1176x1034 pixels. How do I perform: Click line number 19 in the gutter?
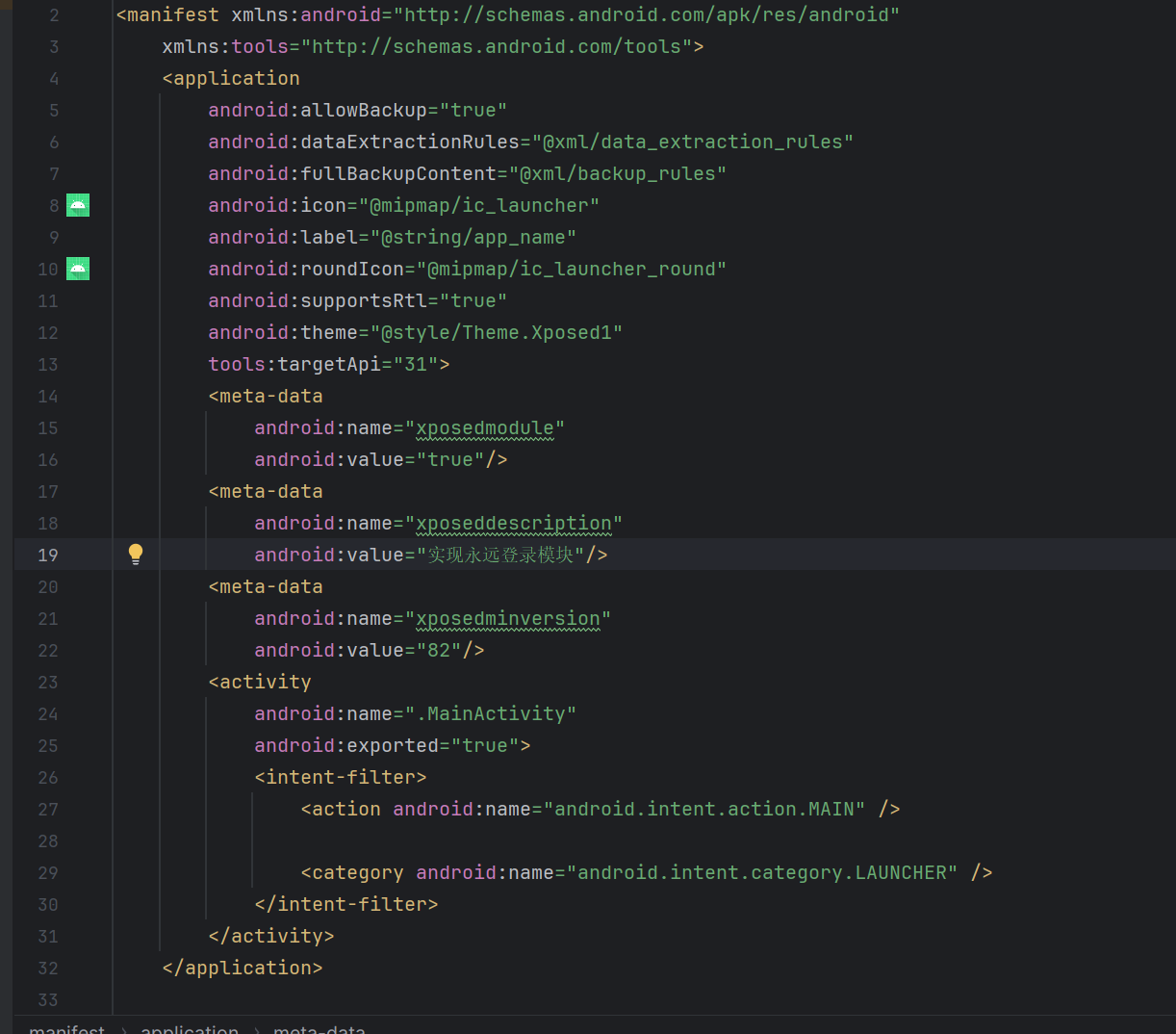(x=48, y=555)
